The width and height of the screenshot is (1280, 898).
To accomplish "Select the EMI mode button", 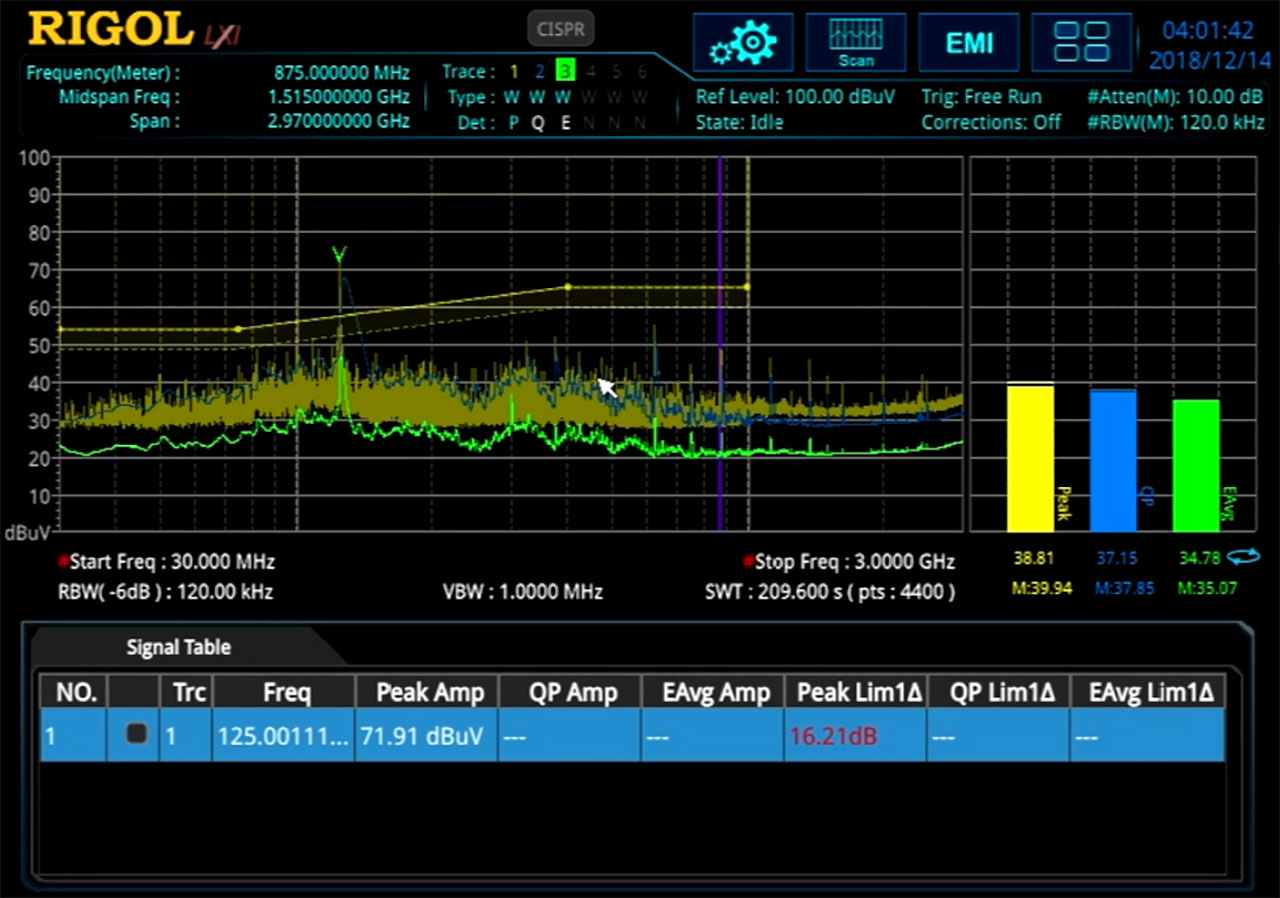I will [968, 42].
